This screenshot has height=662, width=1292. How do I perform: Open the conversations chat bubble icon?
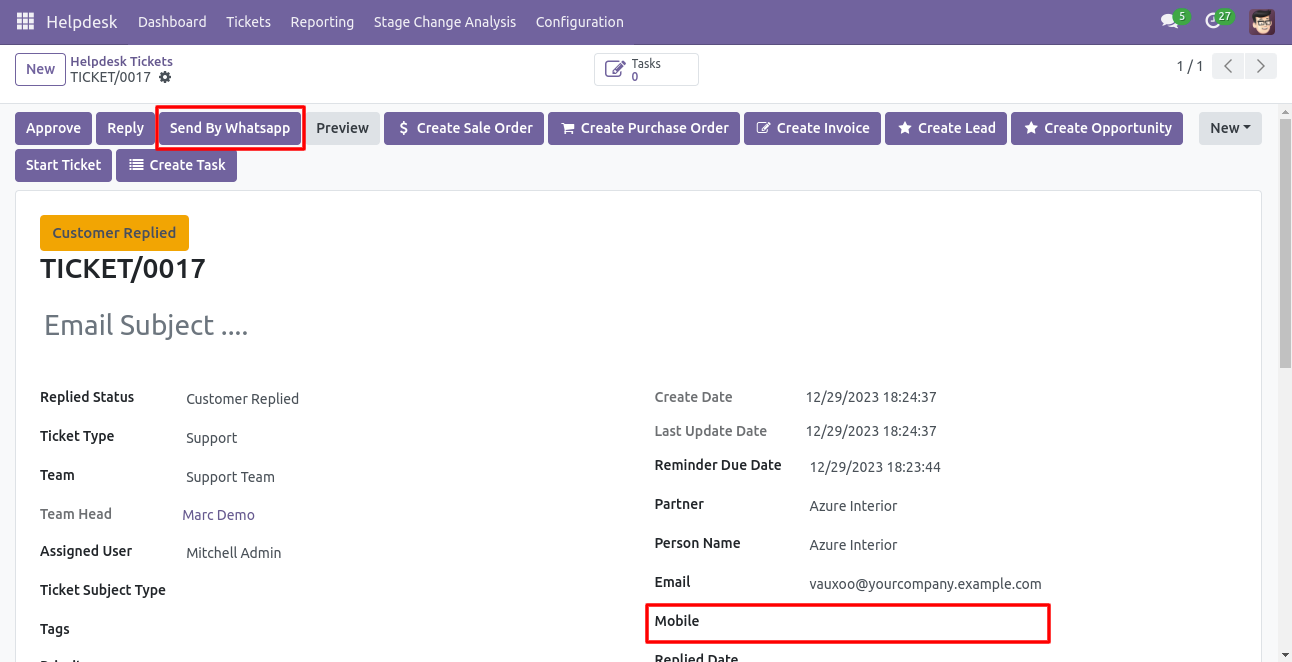point(1169,21)
